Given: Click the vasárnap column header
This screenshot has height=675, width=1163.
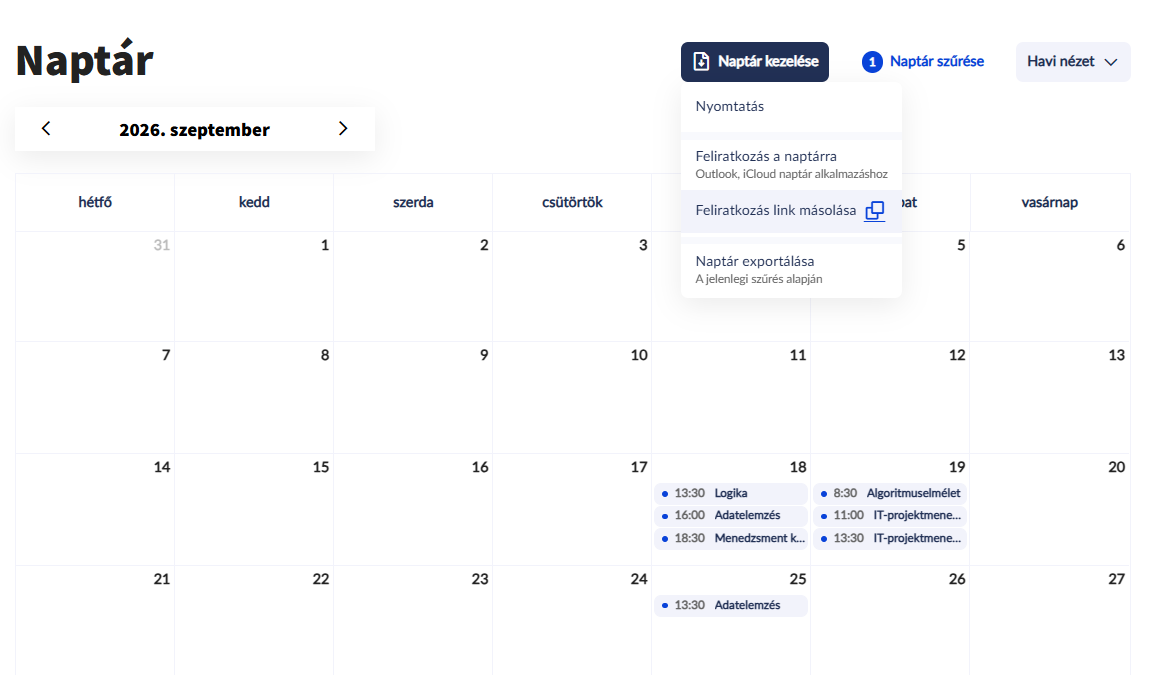Looking at the screenshot, I should tap(1050, 202).
